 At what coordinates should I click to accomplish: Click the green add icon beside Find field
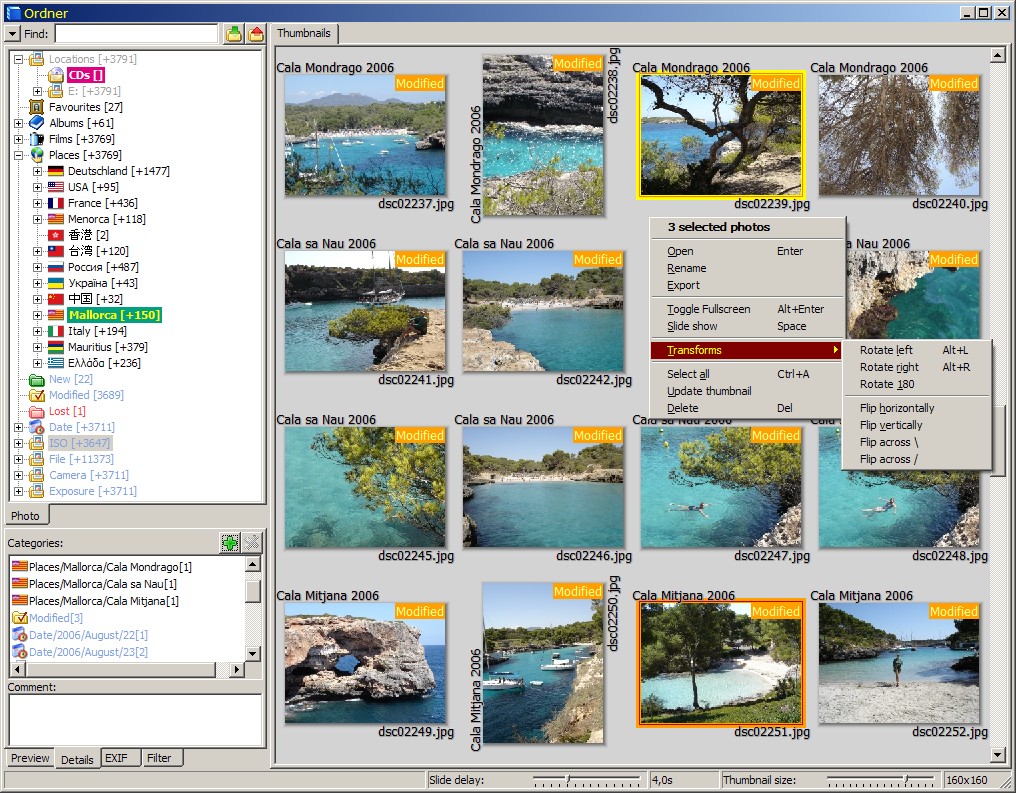pos(233,34)
